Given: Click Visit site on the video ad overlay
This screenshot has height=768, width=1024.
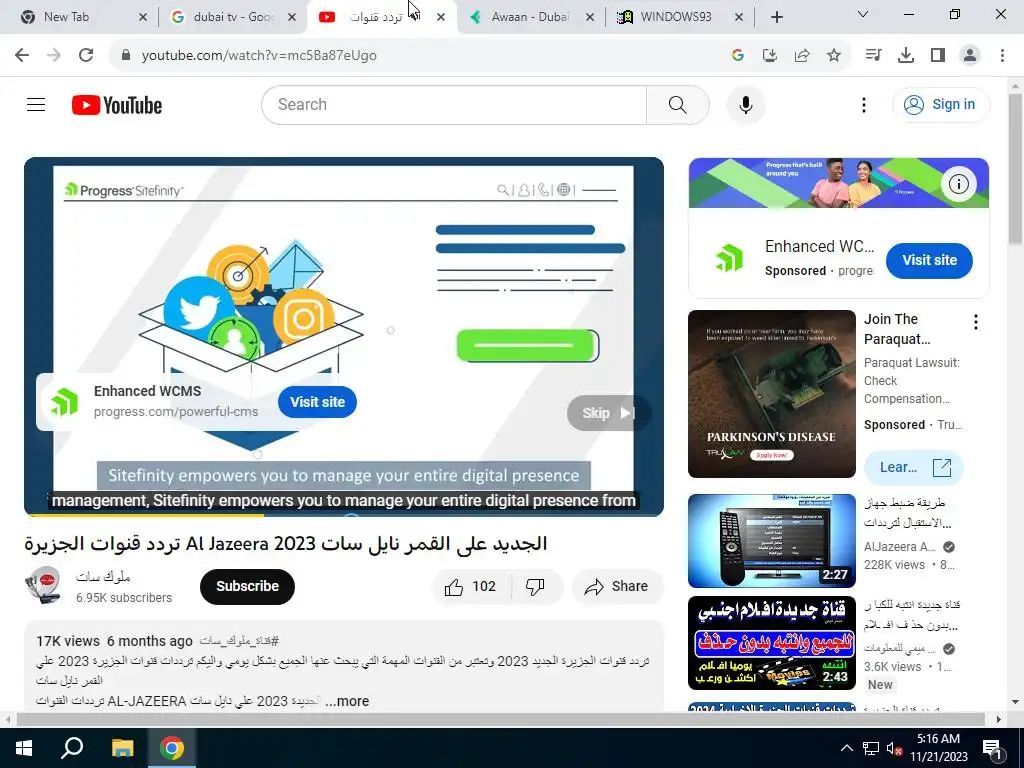Looking at the screenshot, I should point(317,402).
